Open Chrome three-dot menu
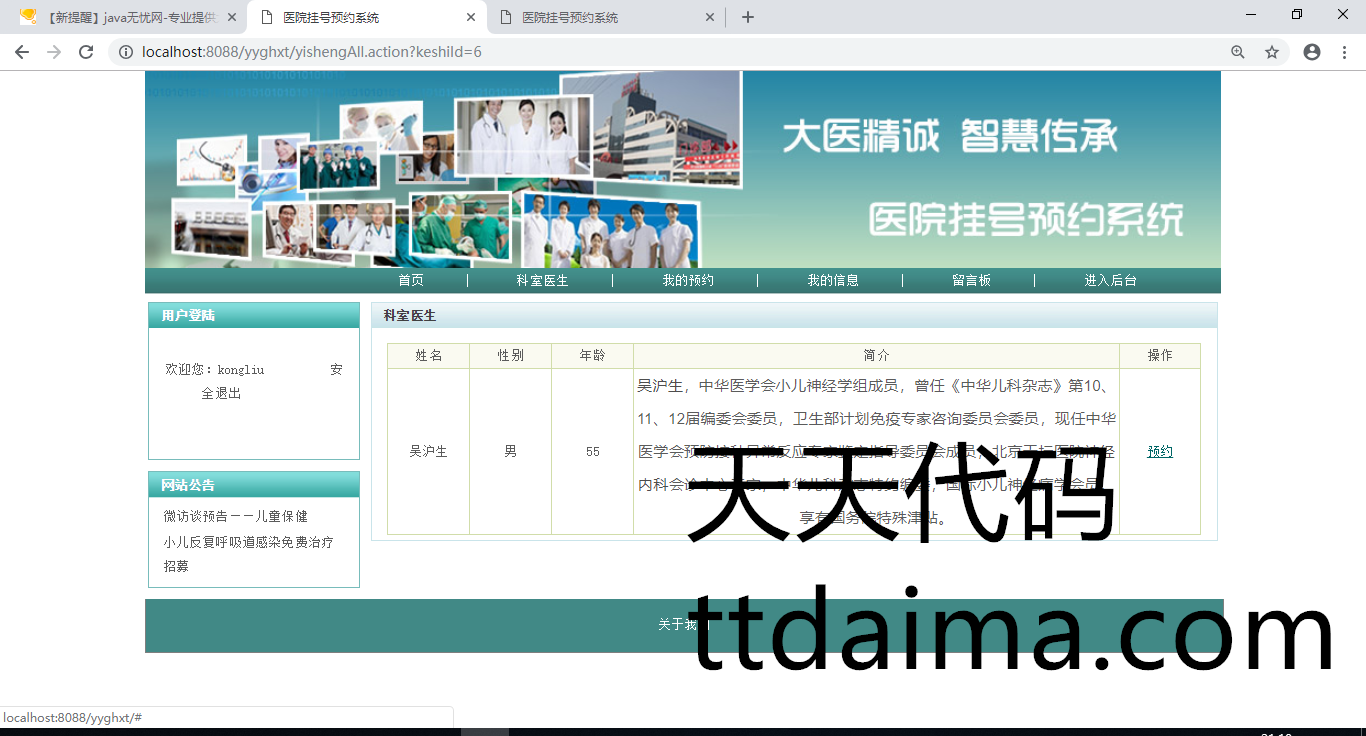The width and height of the screenshot is (1366, 736). tap(1345, 52)
